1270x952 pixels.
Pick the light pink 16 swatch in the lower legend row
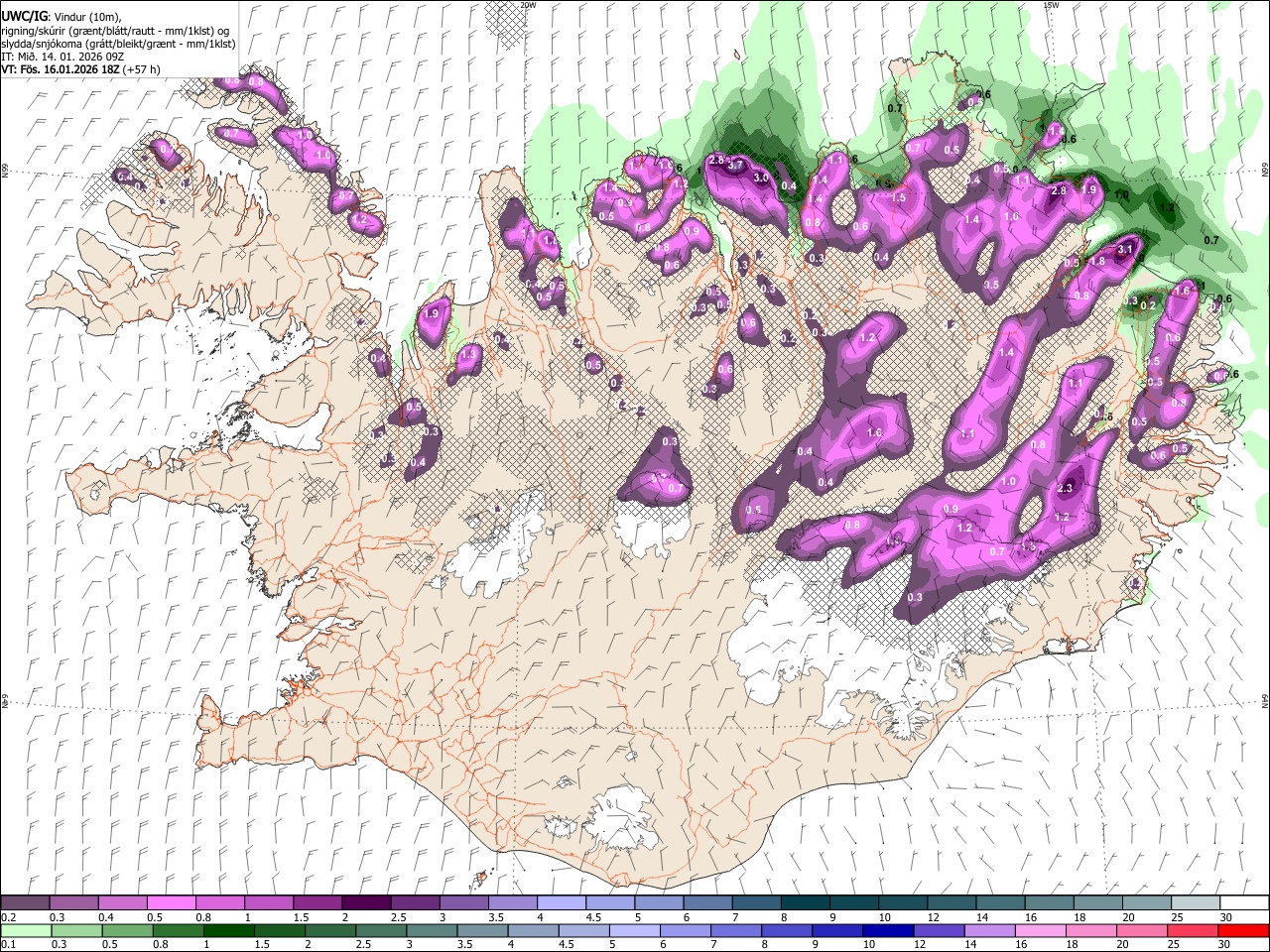point(1039,930)
